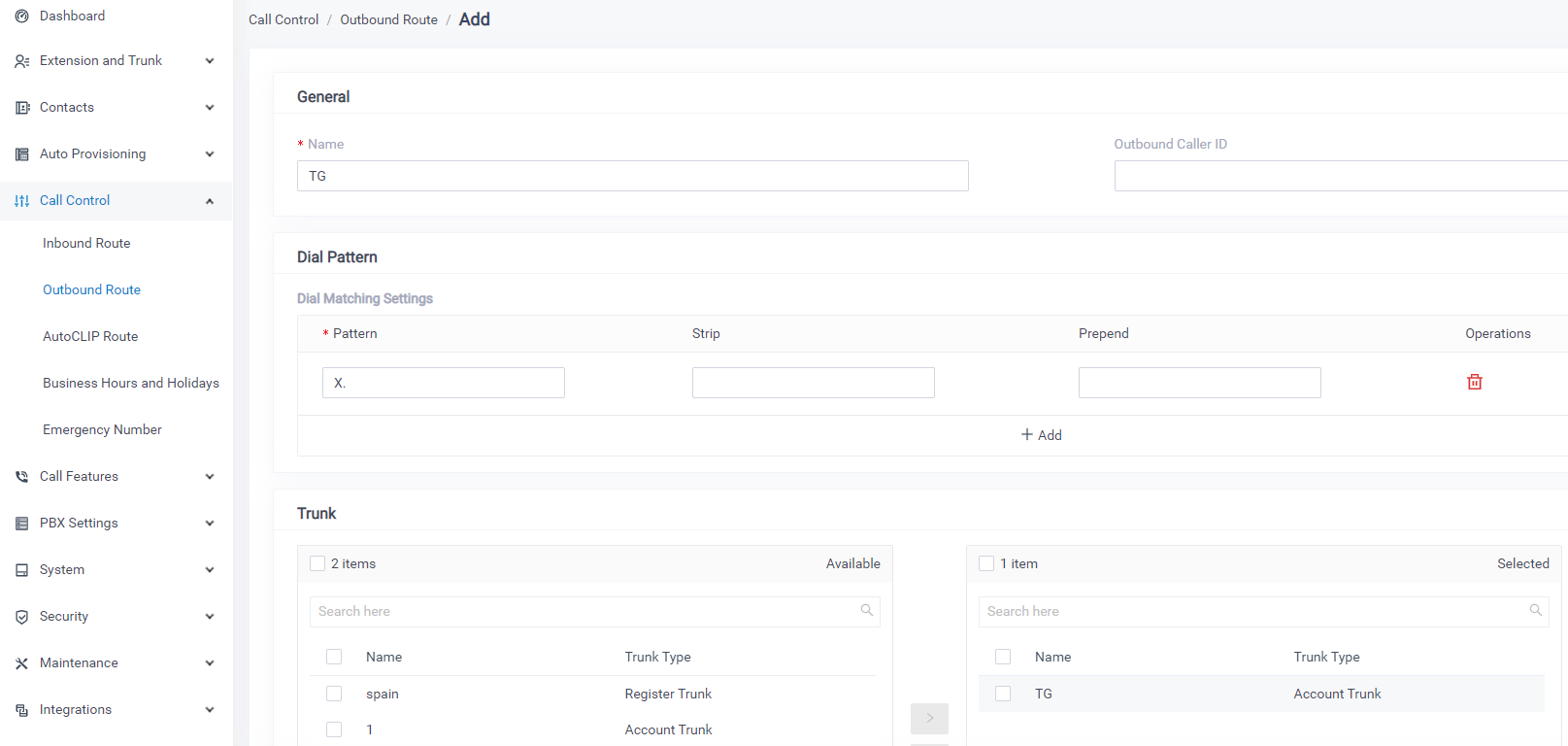Expand the System menu chevron
Image resolution: width=1568 pixels, height=746 pixels.
point(210,570)
